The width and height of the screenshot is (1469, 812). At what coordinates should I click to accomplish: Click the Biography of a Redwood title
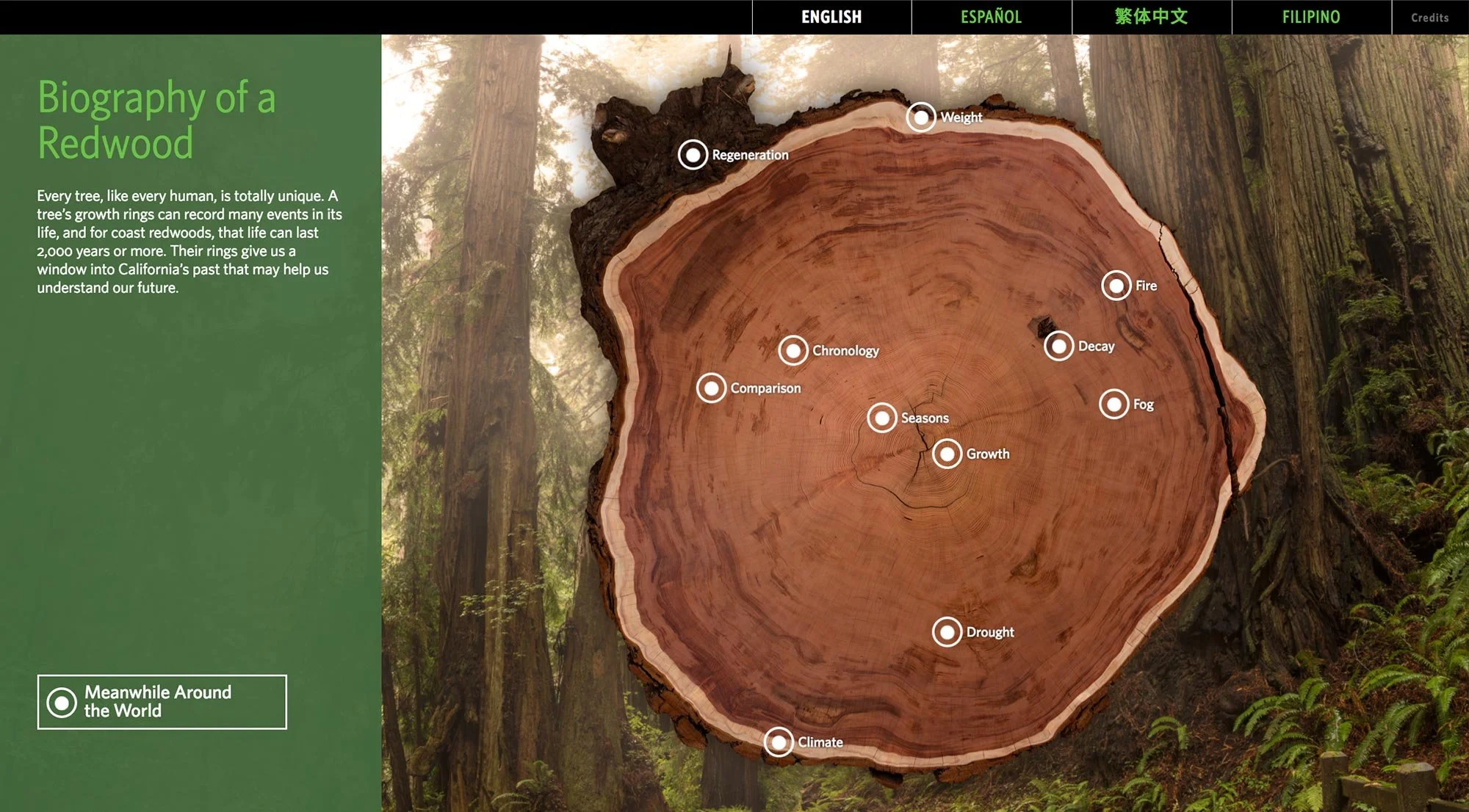156,120
